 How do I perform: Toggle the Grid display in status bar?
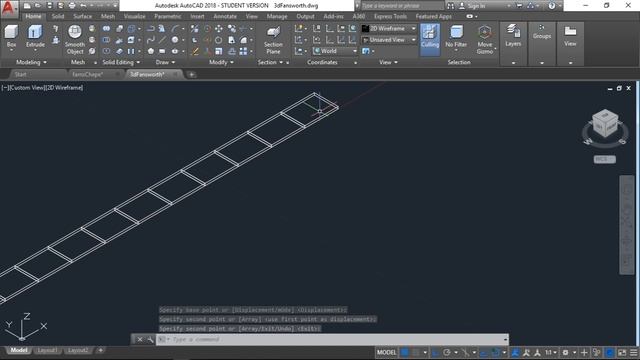click(405, 352)
